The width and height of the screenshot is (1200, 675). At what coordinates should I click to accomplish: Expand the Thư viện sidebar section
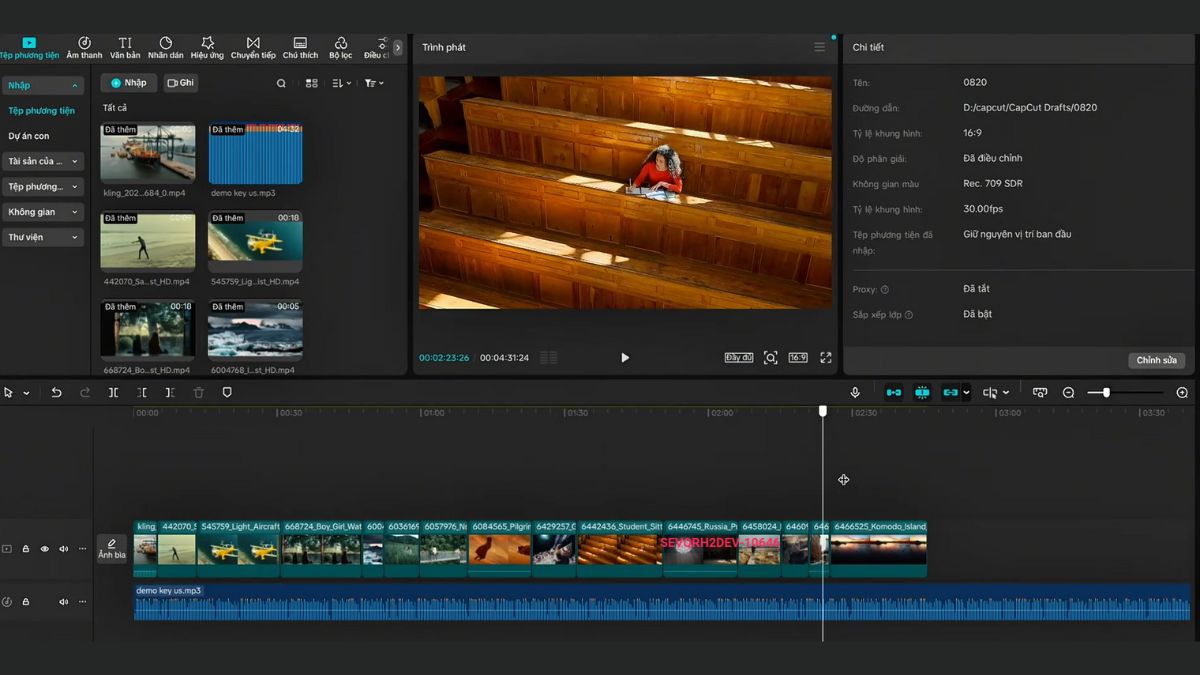tap(41, 237)
